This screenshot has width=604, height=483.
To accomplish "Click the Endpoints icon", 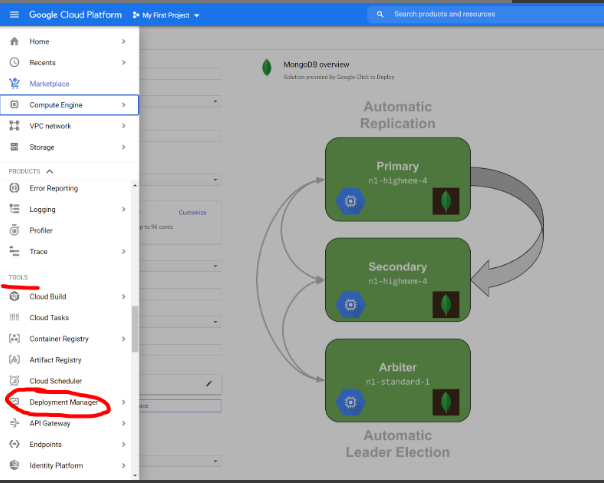I will [14, 444].
